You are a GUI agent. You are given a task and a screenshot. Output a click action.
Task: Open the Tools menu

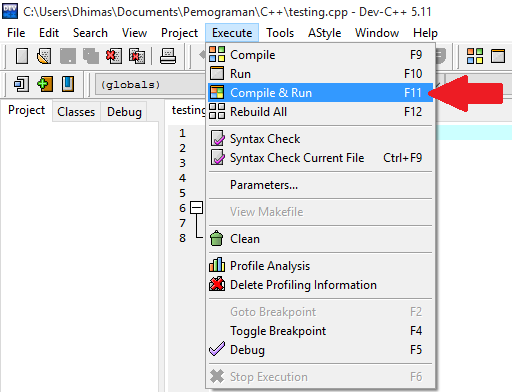pos(280,33)
